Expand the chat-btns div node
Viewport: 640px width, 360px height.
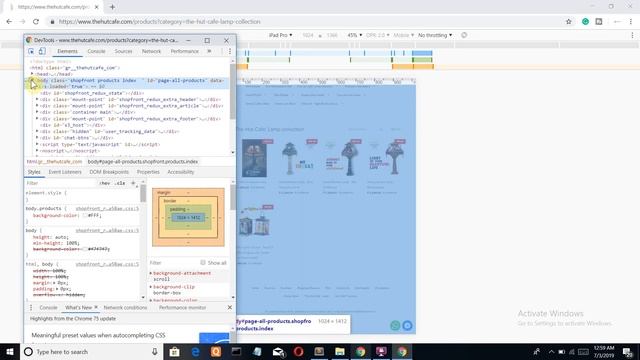37,138
